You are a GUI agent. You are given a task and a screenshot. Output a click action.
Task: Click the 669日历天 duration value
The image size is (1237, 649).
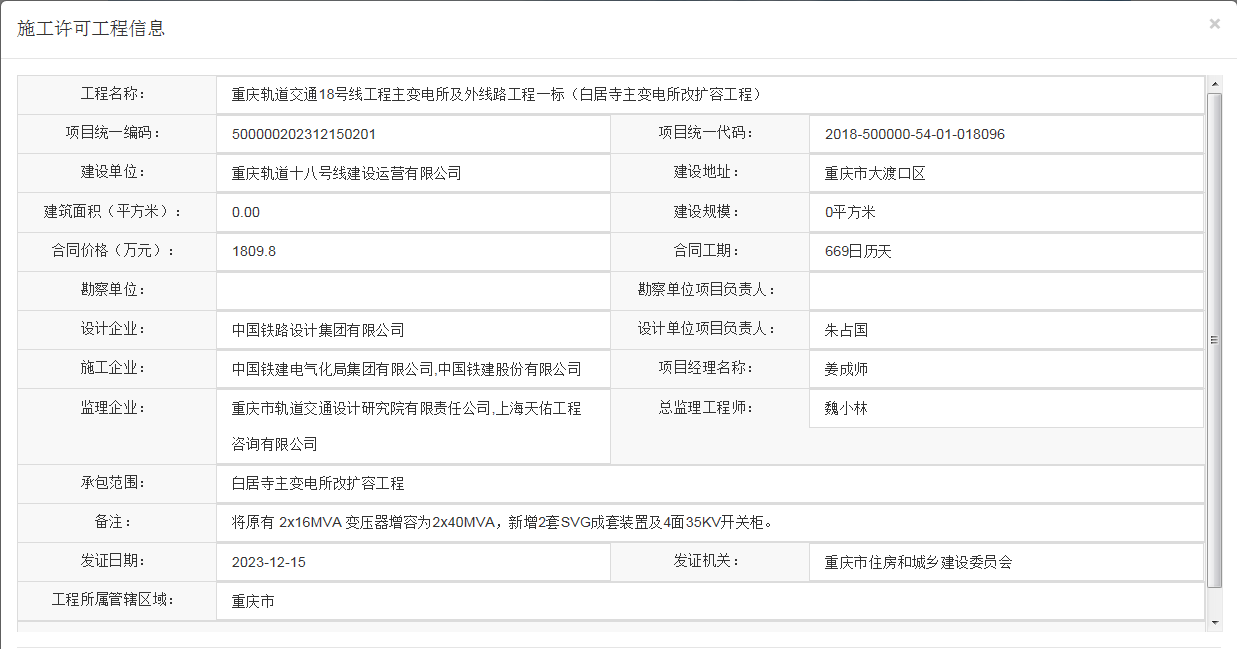point(858,251)
